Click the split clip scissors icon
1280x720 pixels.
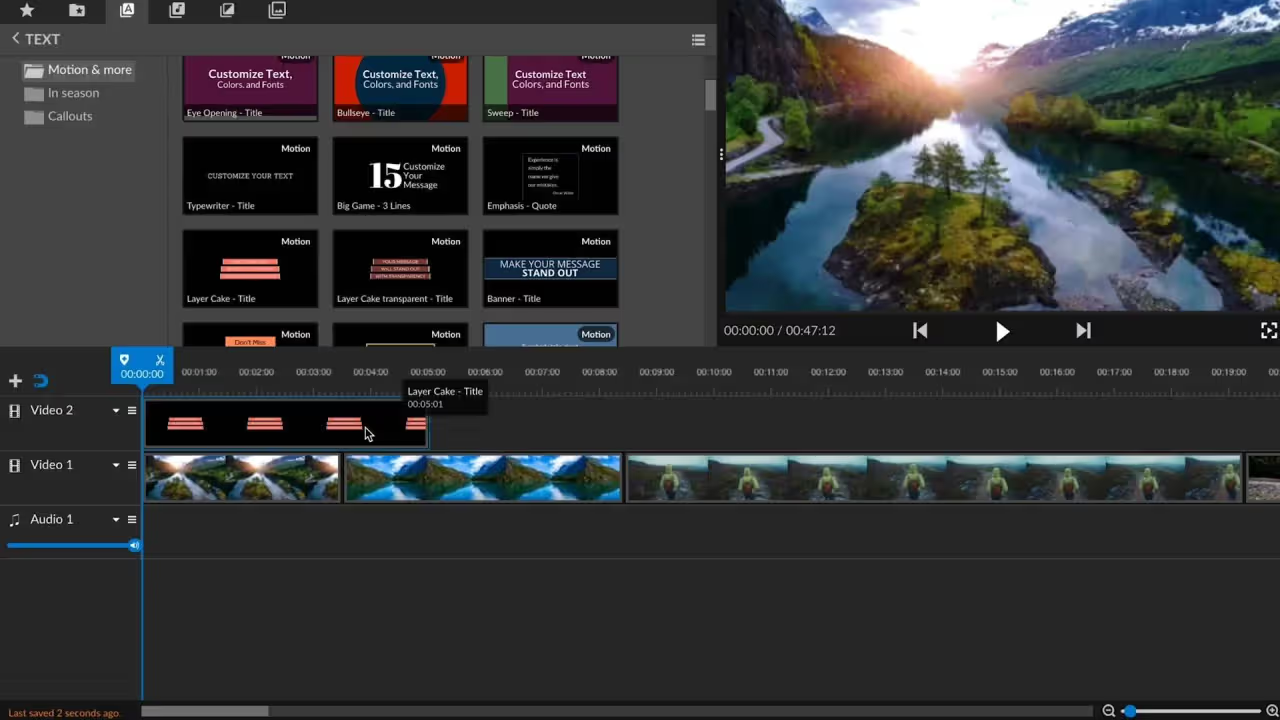click(x=160, y=360)
